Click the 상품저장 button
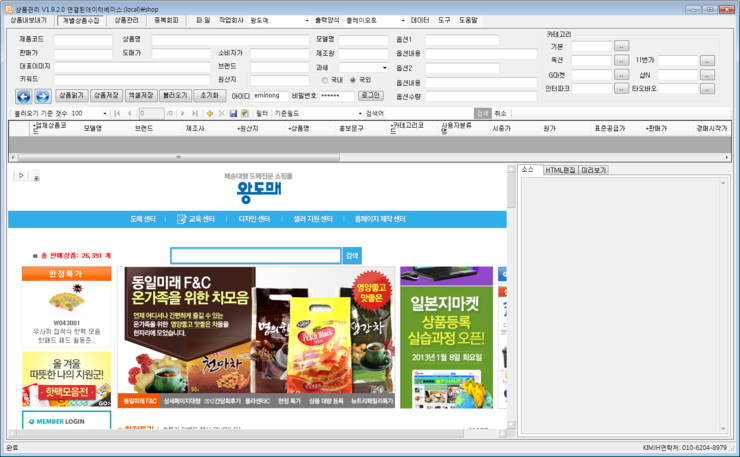This screenshot has width=740, height=457. point(106,95)
